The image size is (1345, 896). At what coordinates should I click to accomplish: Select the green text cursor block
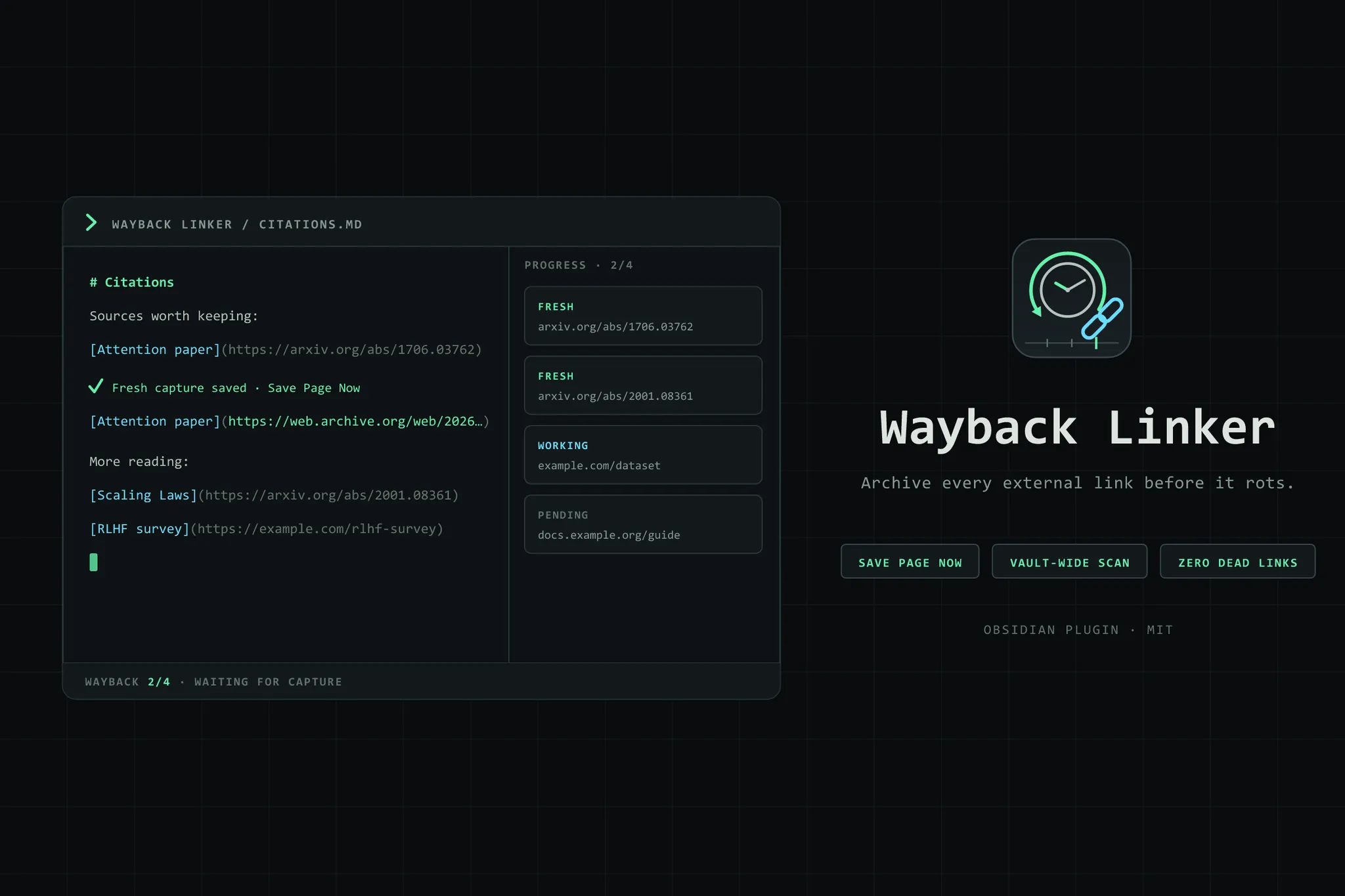point(93,562)
